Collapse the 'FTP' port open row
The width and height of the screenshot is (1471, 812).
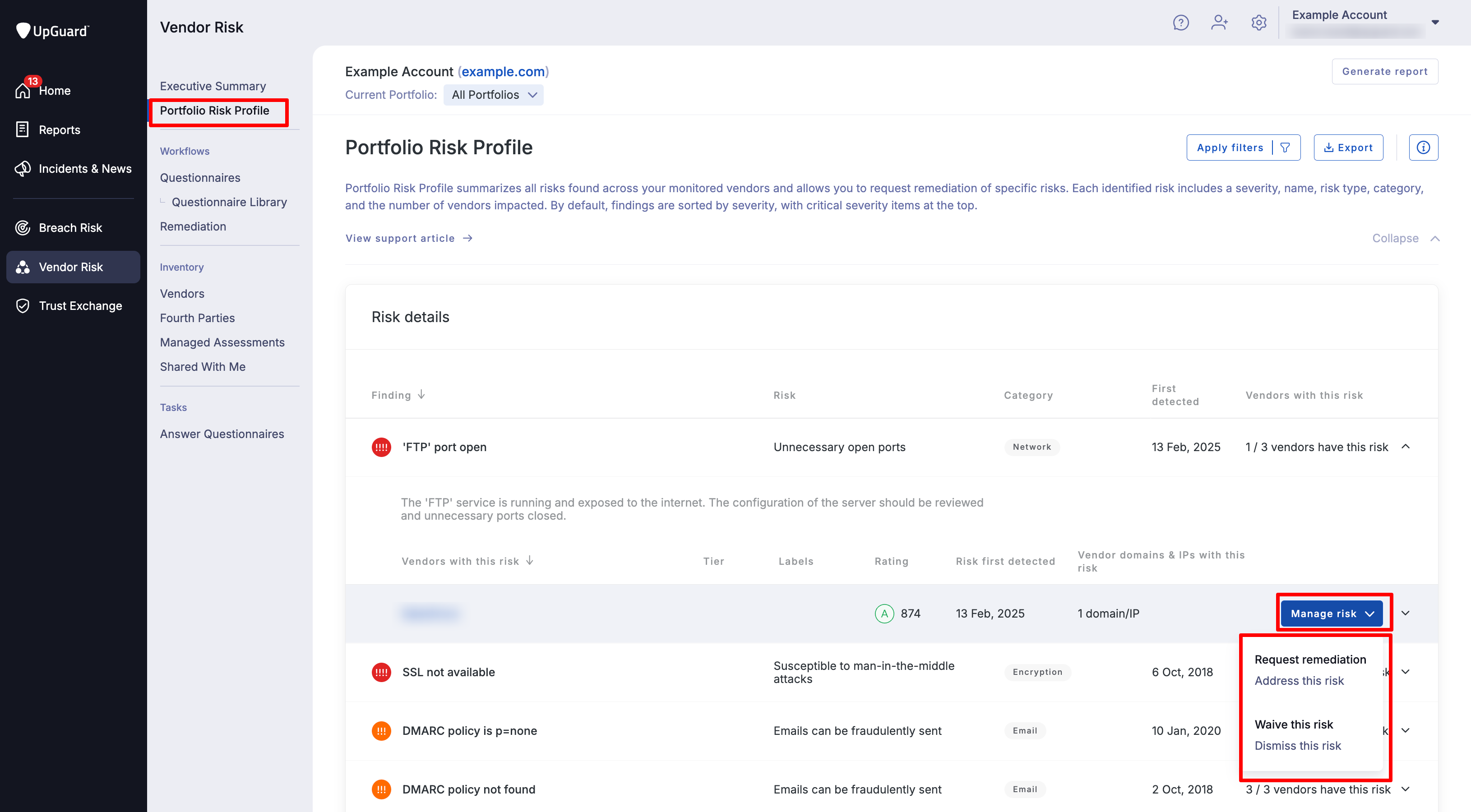pos(1405,447)
